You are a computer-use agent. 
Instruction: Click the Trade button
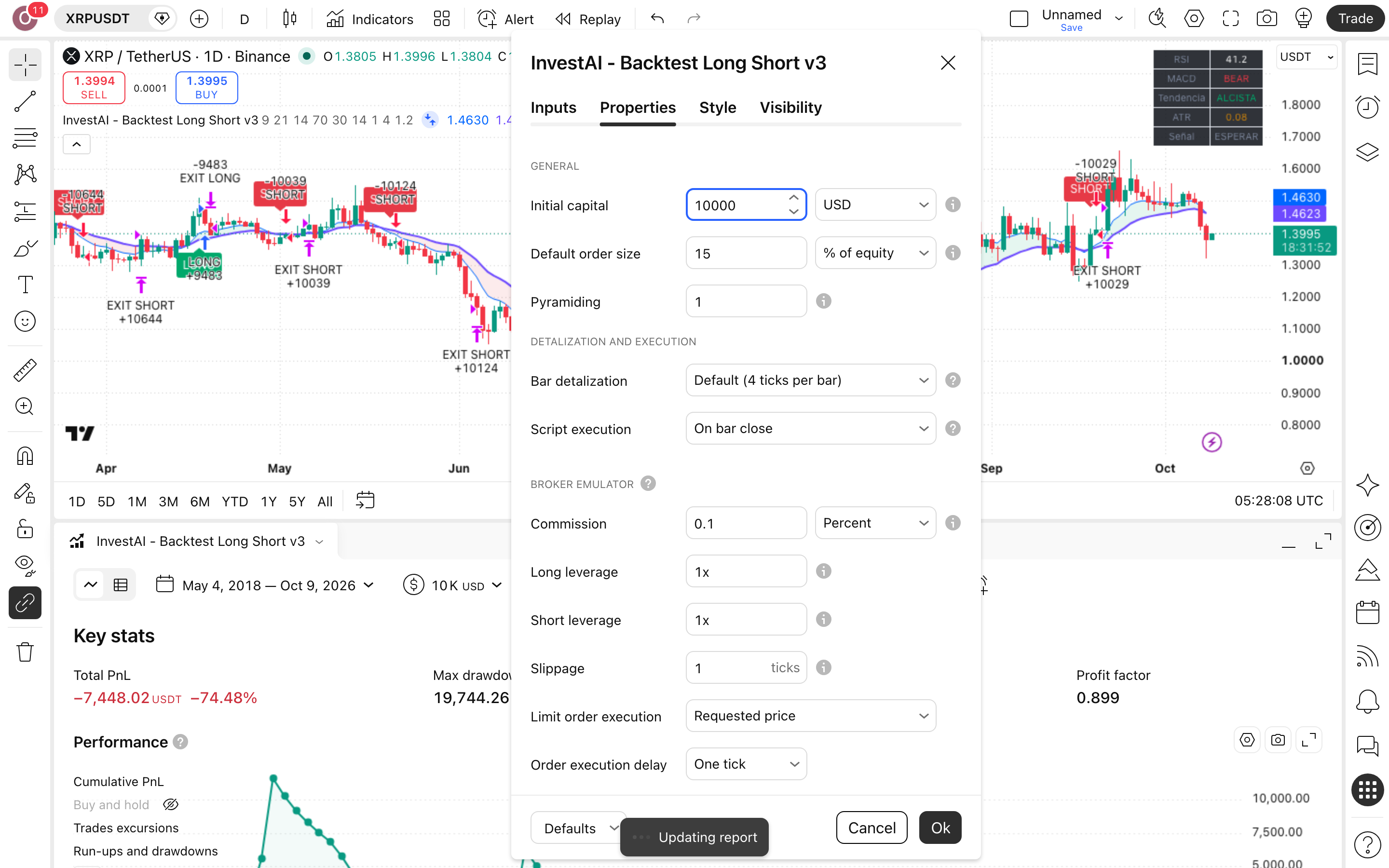1355,18
